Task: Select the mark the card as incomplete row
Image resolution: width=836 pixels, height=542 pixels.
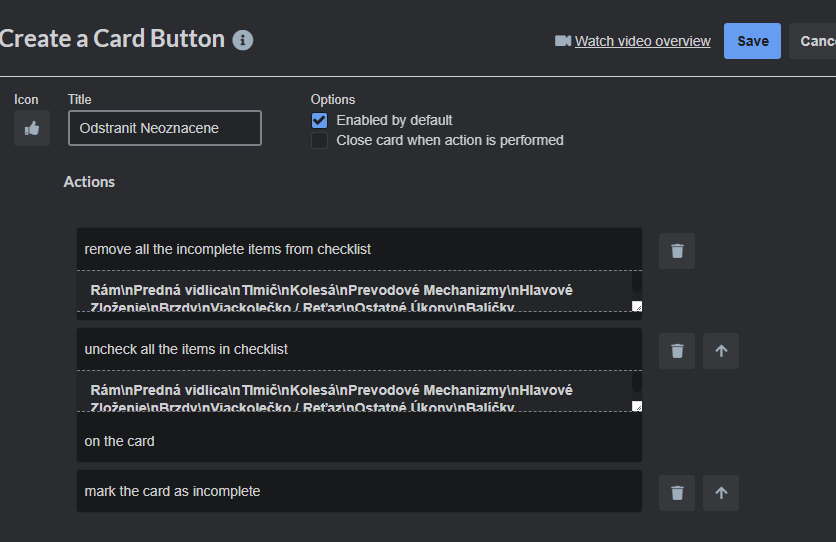Action: tap(359, 491)
